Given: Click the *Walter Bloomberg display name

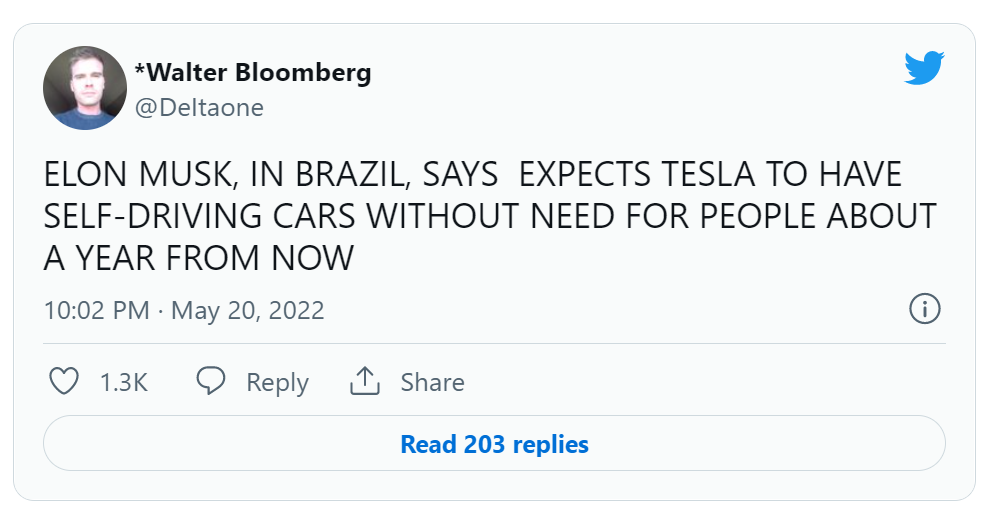Looking at the screenshot, I should (253, 73).
